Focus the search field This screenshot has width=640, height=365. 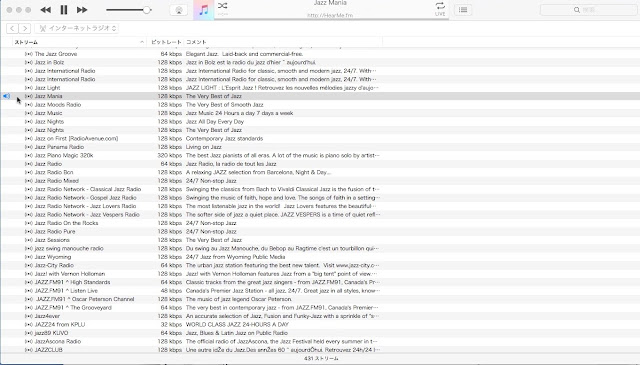588,10
